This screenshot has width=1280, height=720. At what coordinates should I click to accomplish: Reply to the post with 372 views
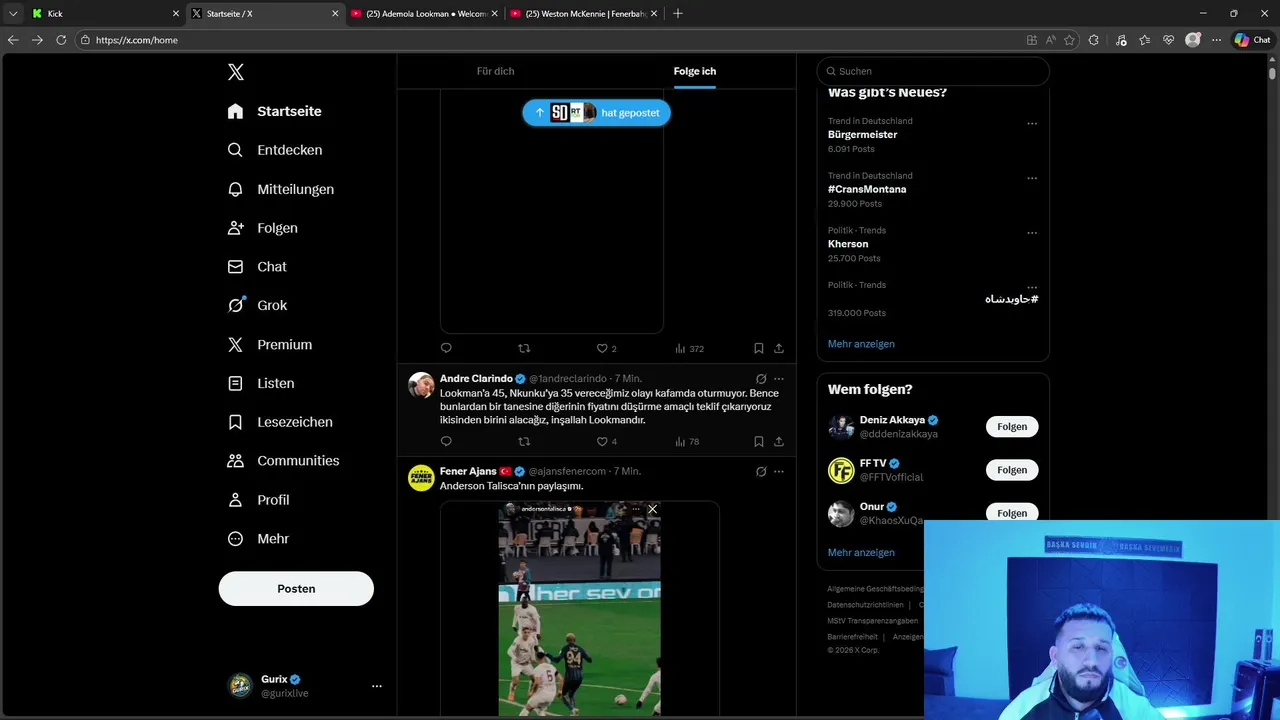(x=446, y=348)
